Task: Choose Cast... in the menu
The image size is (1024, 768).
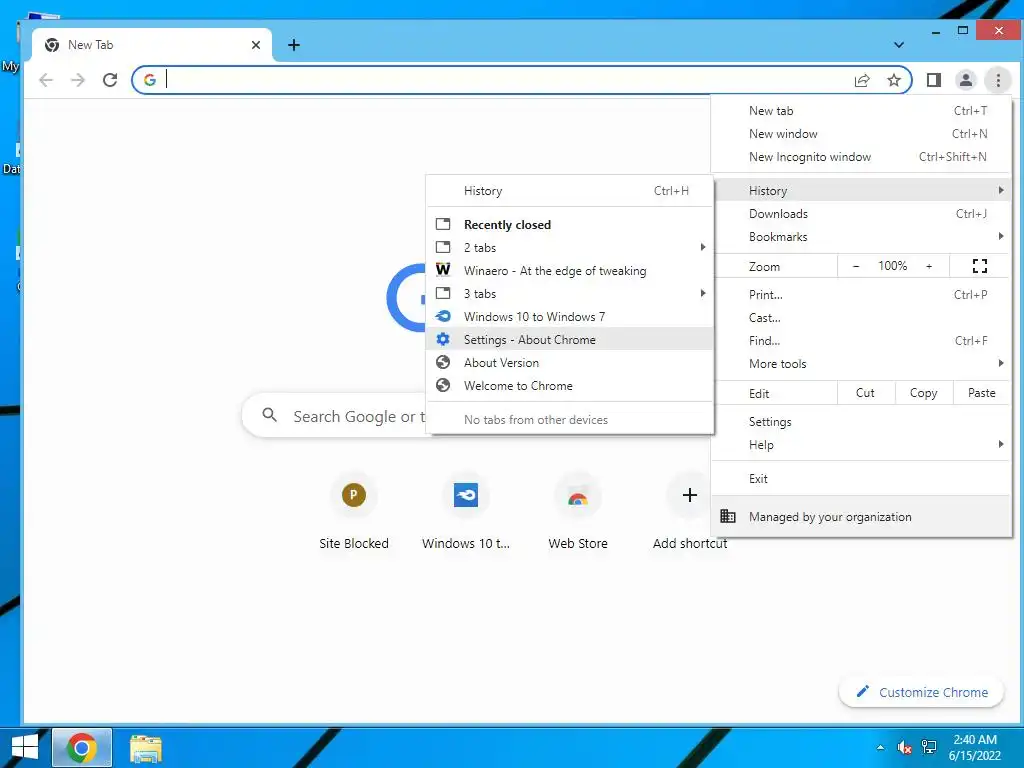Action: tap(861, 317)
